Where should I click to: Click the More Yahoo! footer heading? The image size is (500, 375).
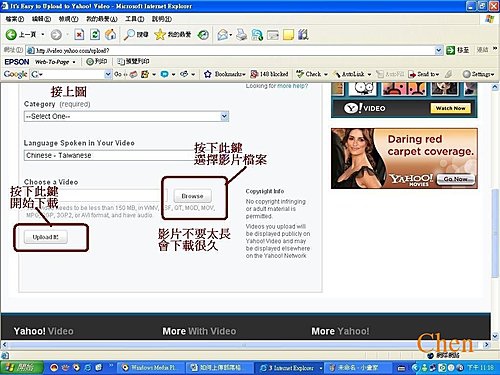point(340,331)
